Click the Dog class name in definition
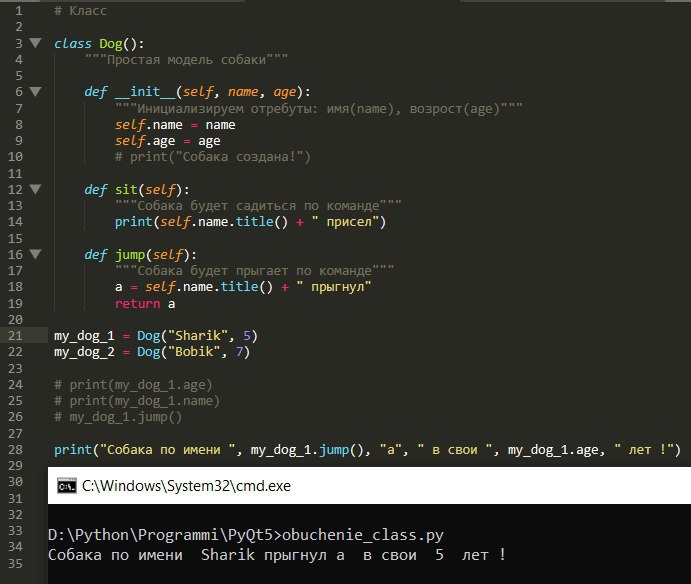The height and width of the screenshot is (584, 691). pyautogui.click(x=111, y=44)
